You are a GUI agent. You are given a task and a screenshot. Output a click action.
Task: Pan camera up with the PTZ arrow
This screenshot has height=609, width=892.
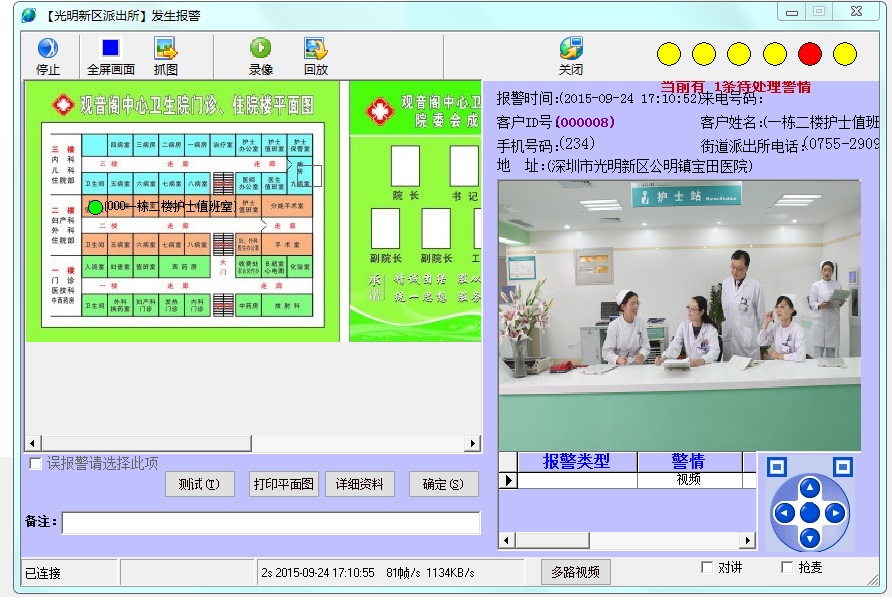(810, 488)
